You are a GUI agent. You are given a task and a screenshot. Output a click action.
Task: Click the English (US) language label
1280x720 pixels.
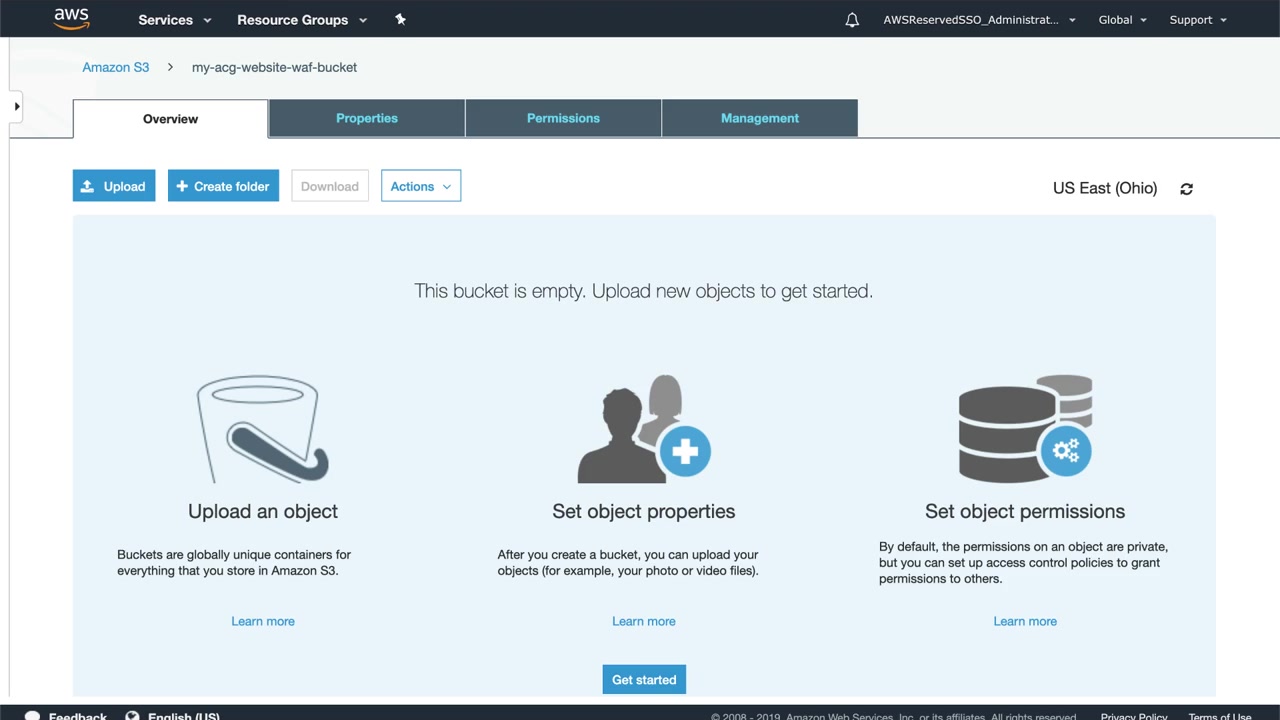point(184,716)
